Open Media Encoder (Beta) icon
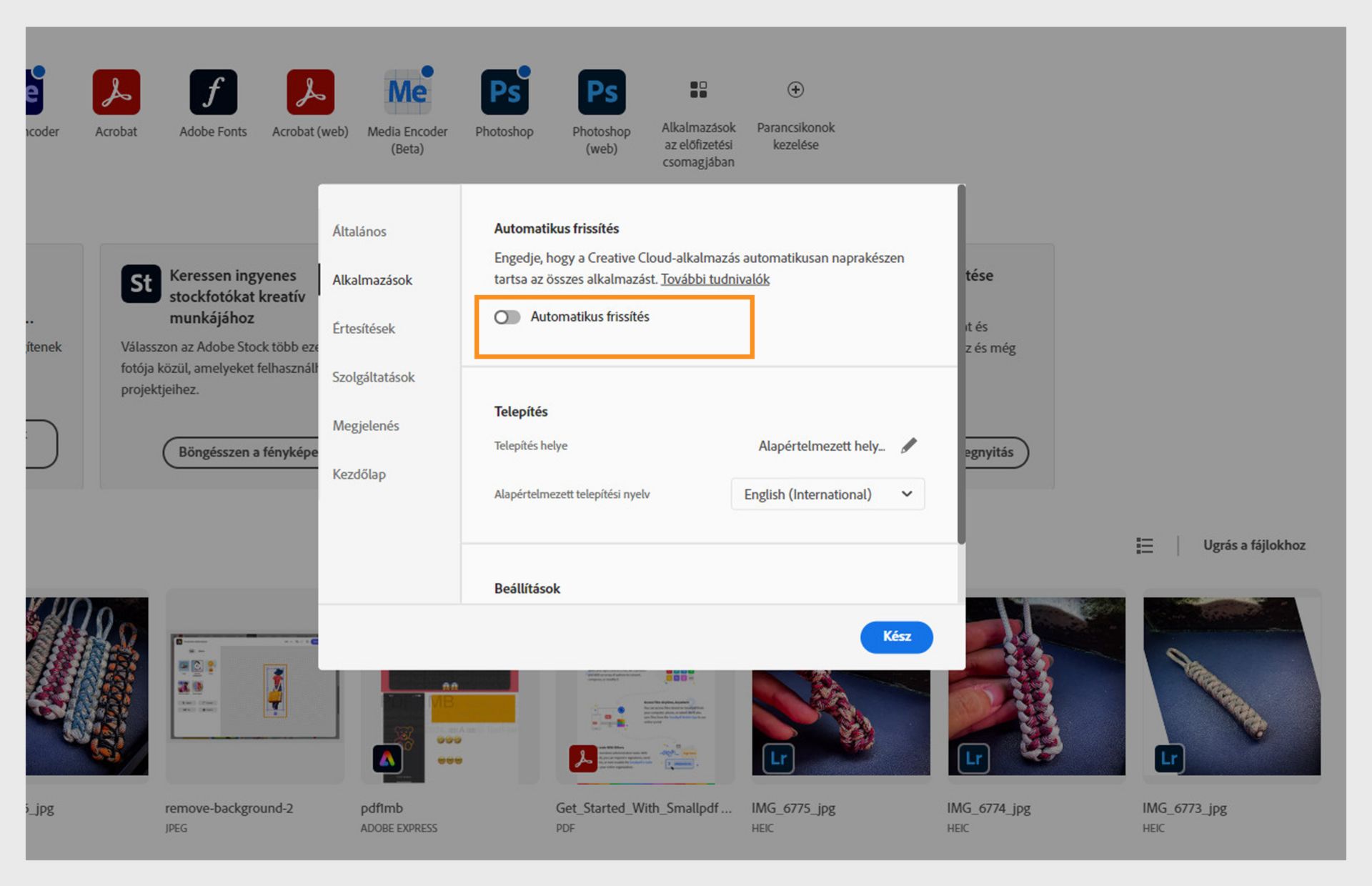The width and height of the screenshot is (1372, 886). click(x=407, y=92)
